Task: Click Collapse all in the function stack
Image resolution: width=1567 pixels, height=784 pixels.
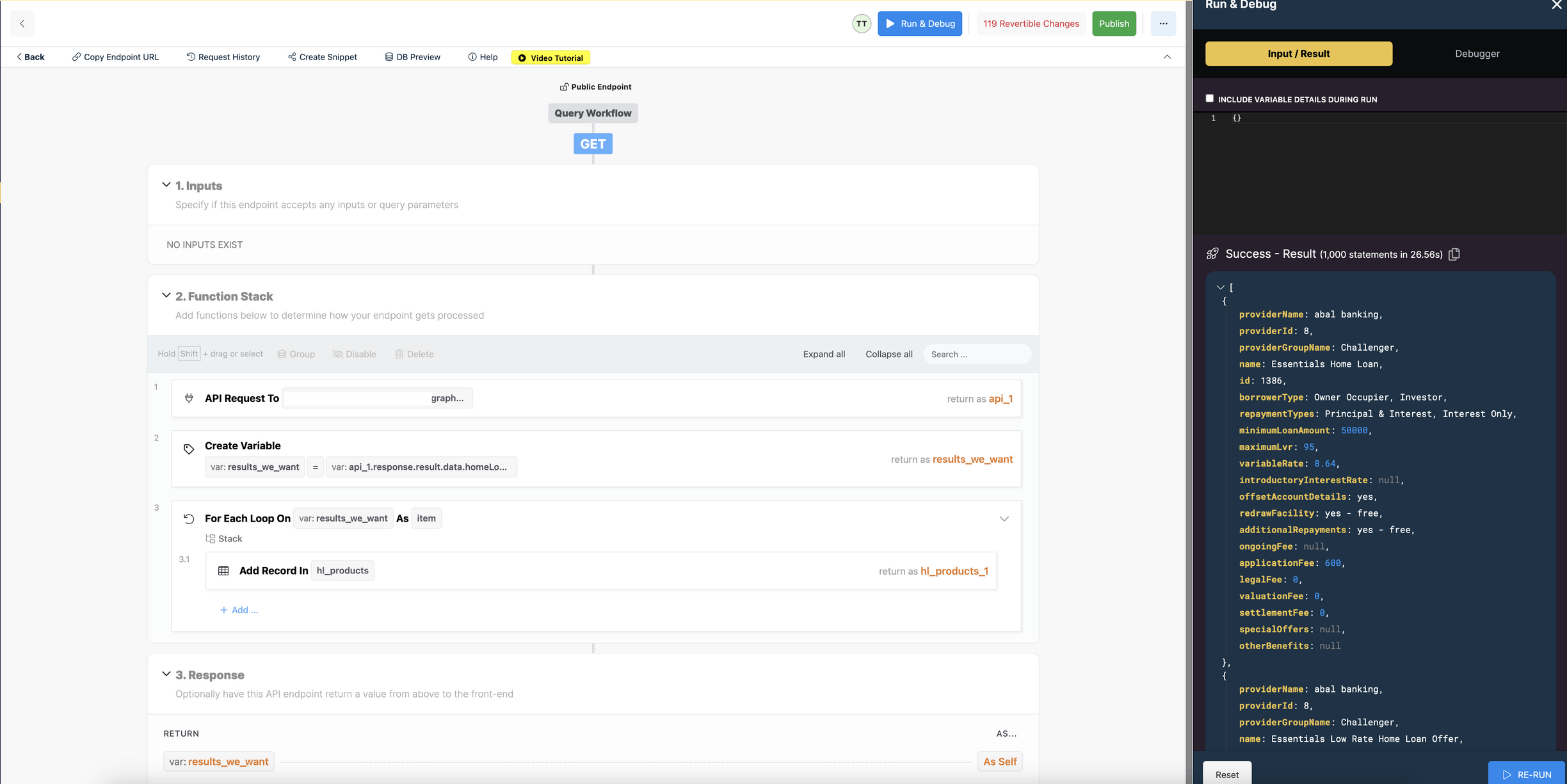Action: 889,354
